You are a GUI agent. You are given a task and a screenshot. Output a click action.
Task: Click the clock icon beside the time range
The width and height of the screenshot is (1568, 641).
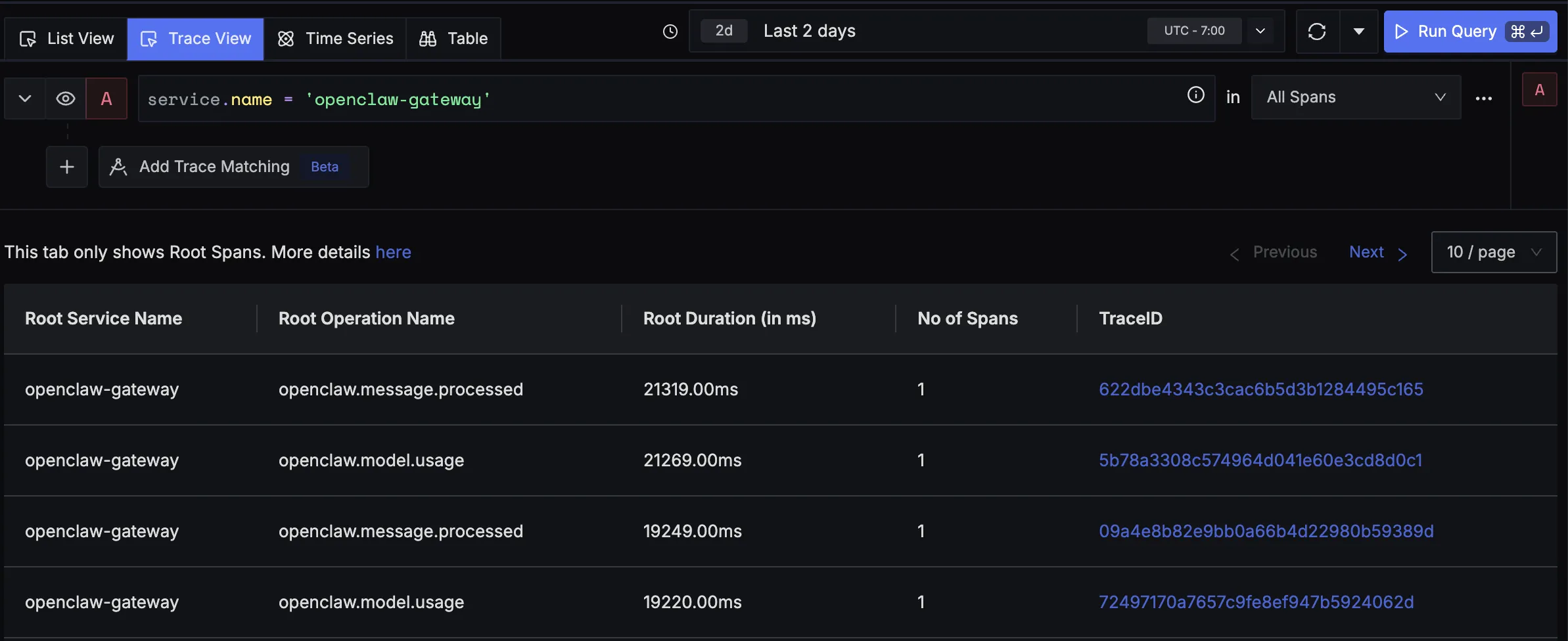670,32
